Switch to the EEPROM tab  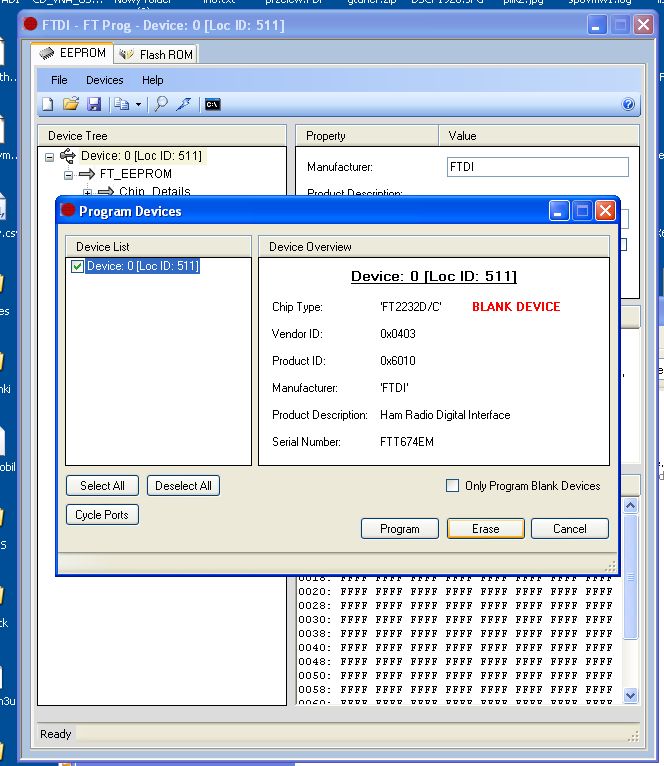click(72, 53)
